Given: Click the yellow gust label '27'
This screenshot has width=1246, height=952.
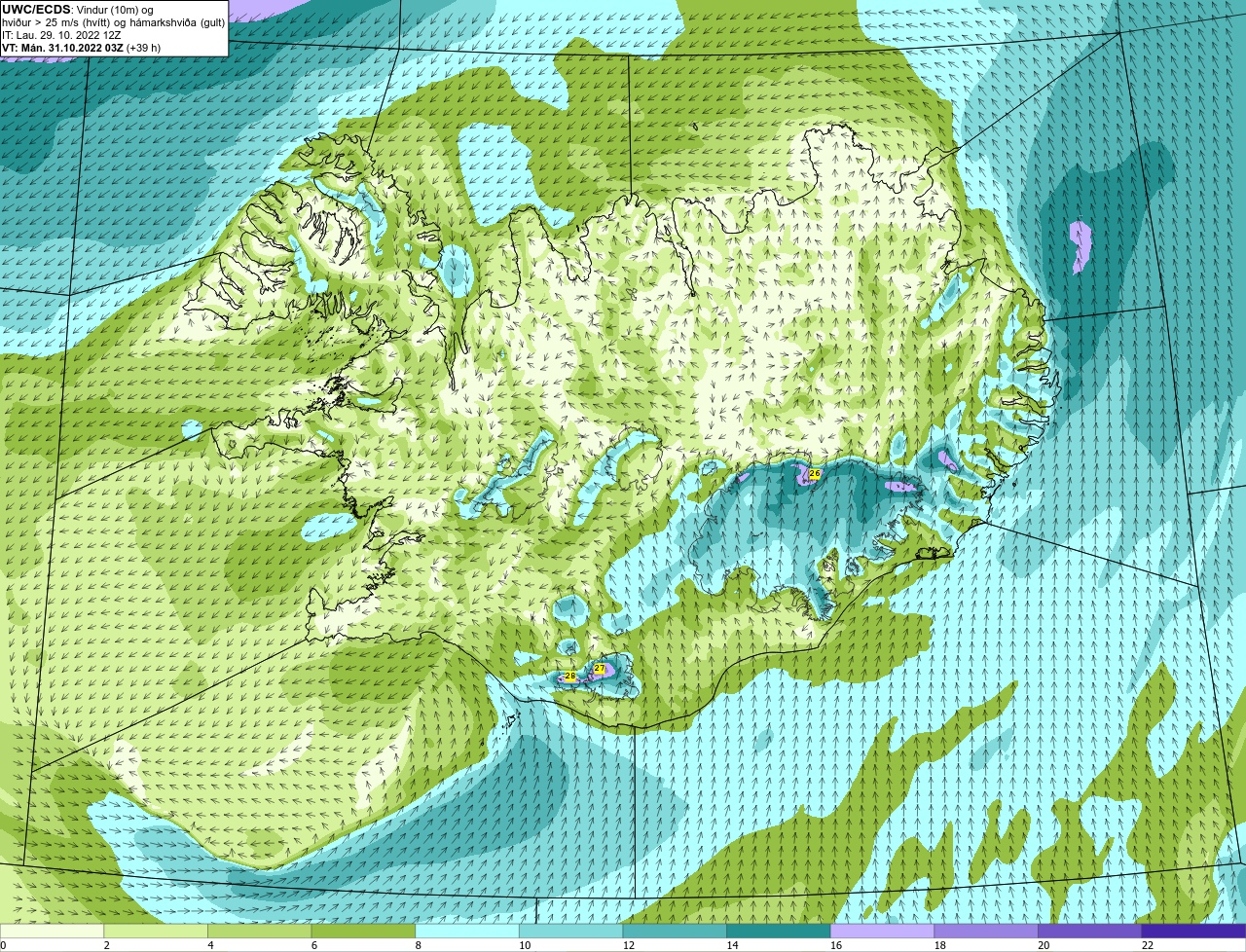Looking at the screenshot, I should [600, 669].
